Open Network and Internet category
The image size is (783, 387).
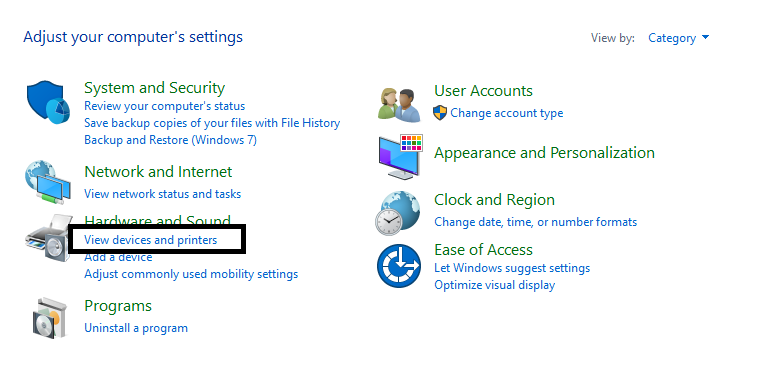[x=158, y=172]
